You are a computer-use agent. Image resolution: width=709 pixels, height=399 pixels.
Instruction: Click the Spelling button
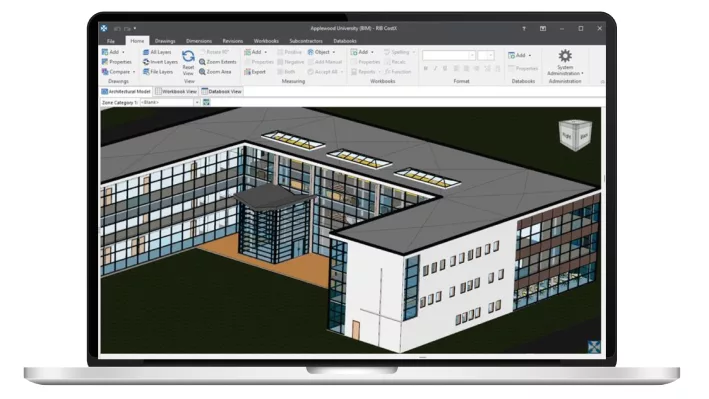[x=397, y=52]
